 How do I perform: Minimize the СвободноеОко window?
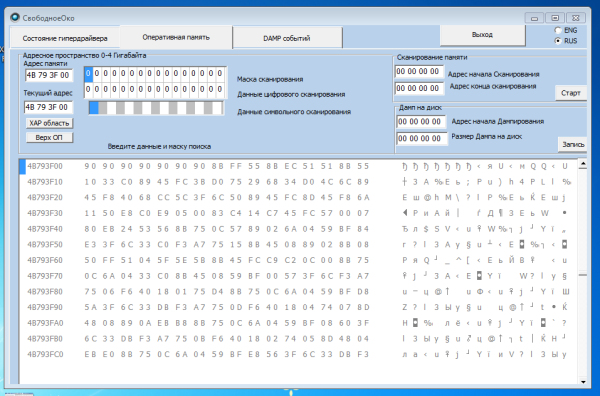coord(535,18)
